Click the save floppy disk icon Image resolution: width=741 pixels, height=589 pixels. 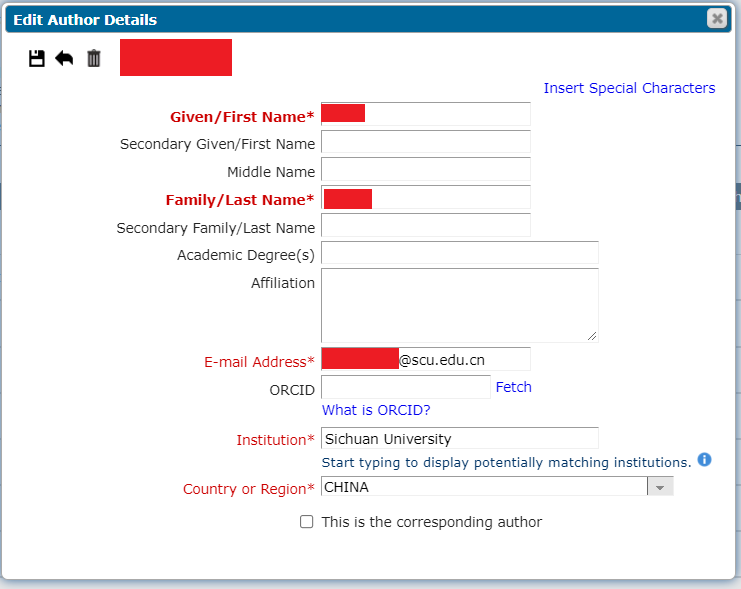coord(37,59)
